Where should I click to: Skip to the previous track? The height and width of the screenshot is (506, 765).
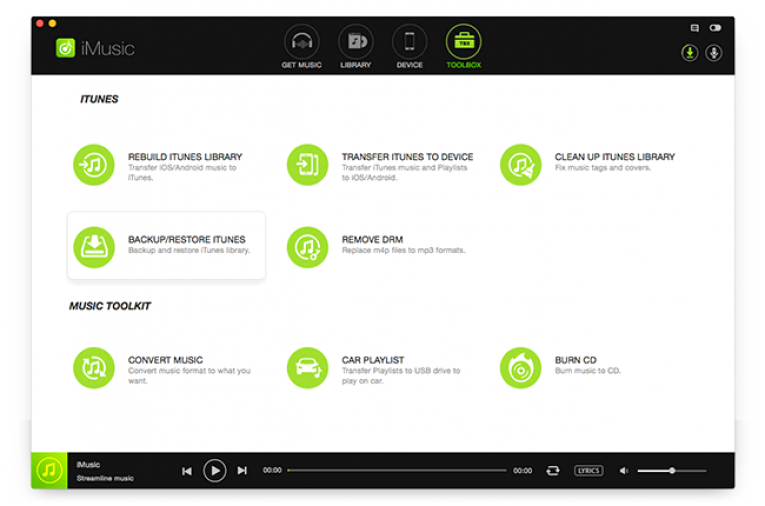(x=187, y=471)
